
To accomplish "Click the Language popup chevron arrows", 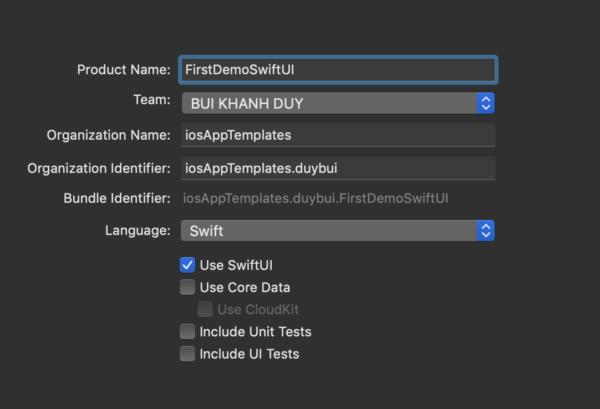I will [486, 231].
